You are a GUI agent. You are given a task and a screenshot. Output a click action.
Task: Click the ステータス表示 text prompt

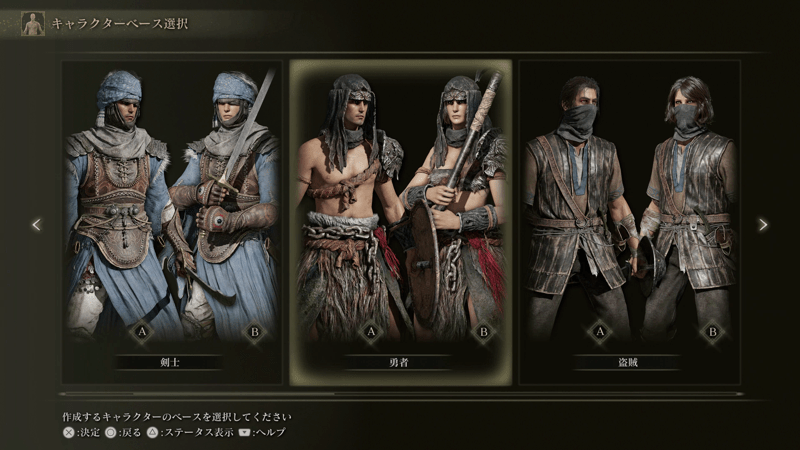click(197, 433)
